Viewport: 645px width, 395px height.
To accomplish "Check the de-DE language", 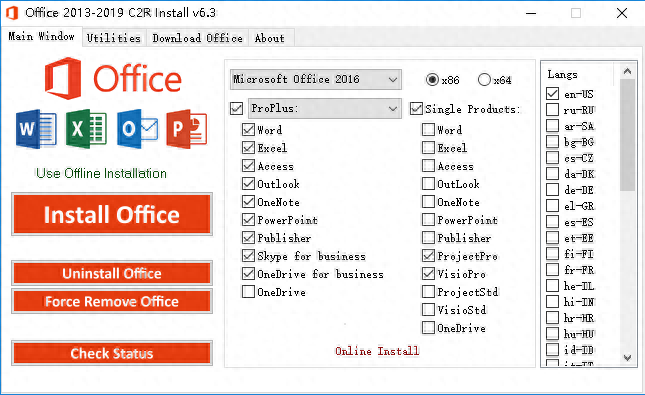I will [x=552, y=190].
